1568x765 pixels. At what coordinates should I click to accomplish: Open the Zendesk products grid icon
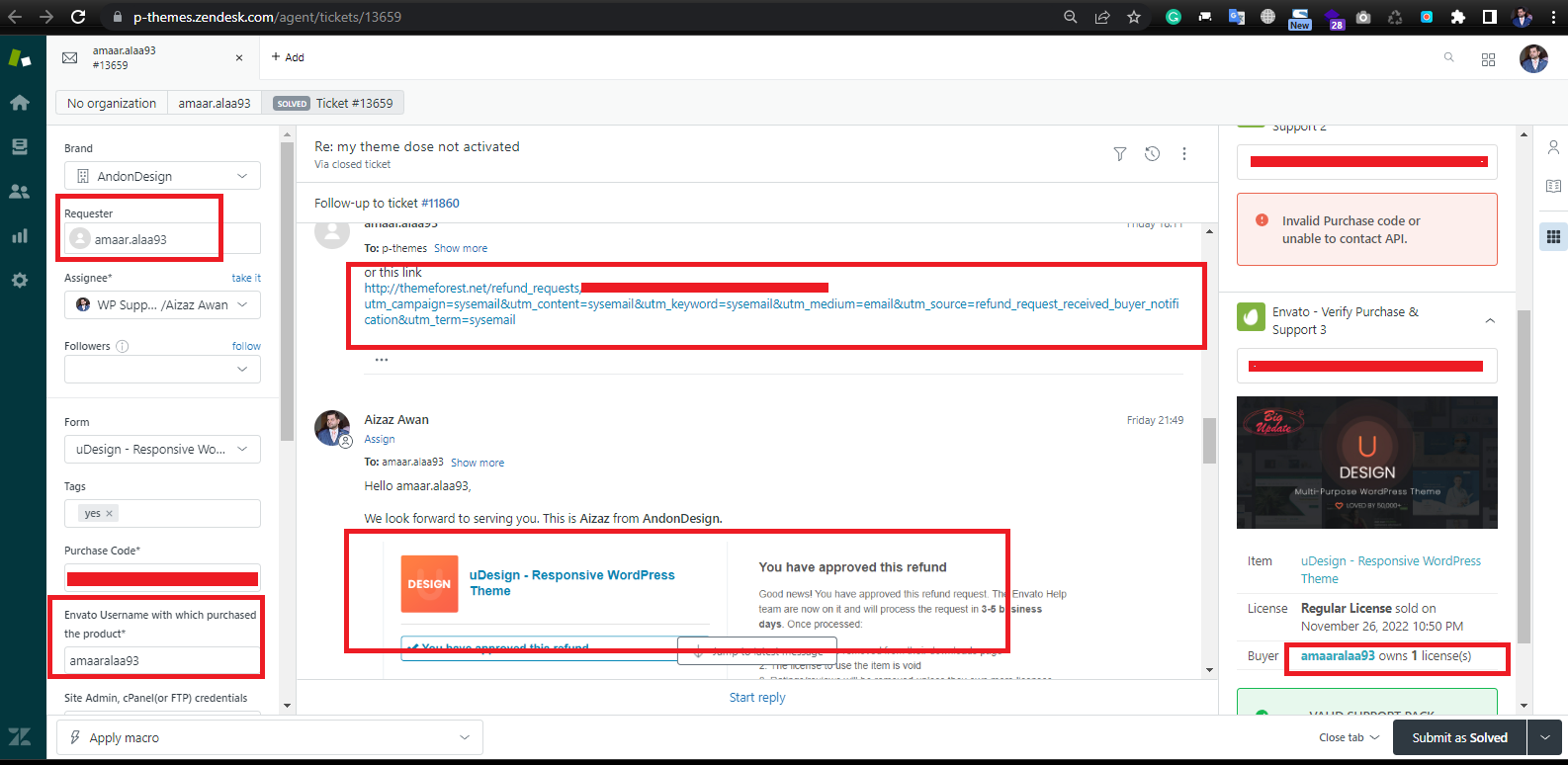(x=1488, y=59)
